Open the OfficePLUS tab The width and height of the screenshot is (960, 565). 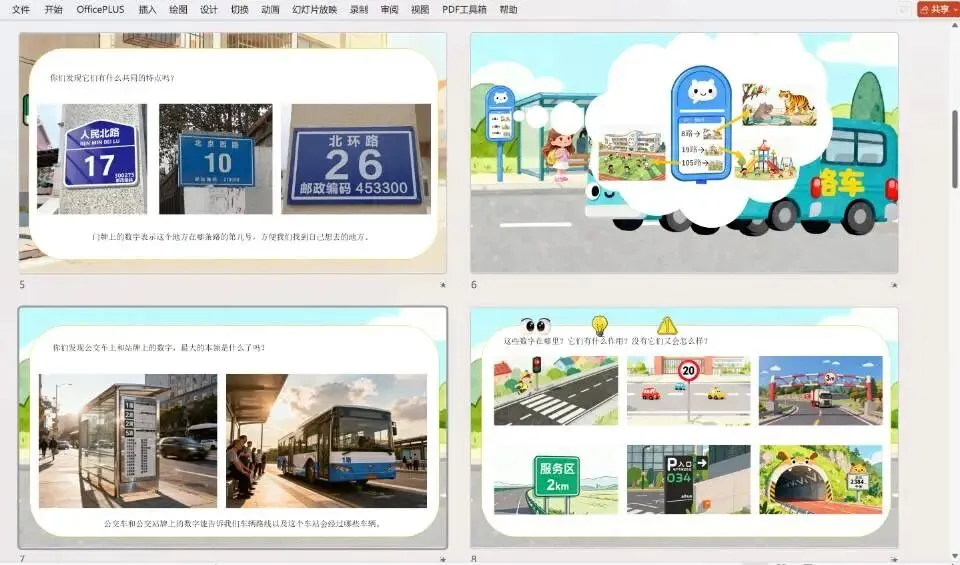click(100, 9)
